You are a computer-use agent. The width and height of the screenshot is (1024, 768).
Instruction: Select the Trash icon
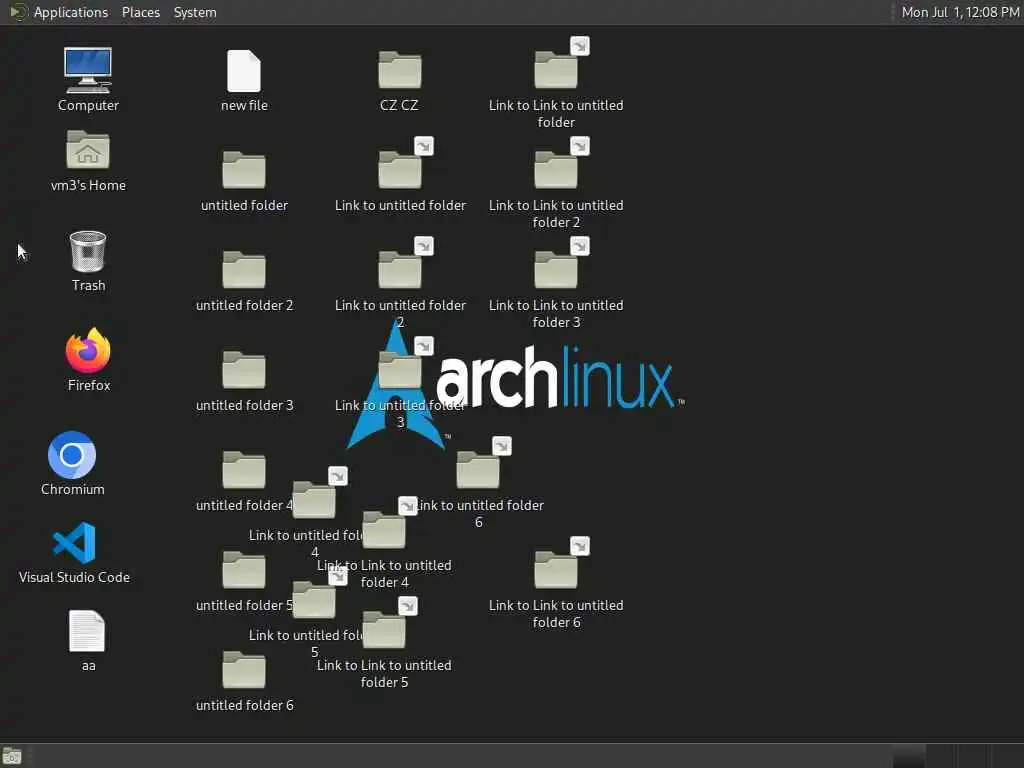coord(88,251)
